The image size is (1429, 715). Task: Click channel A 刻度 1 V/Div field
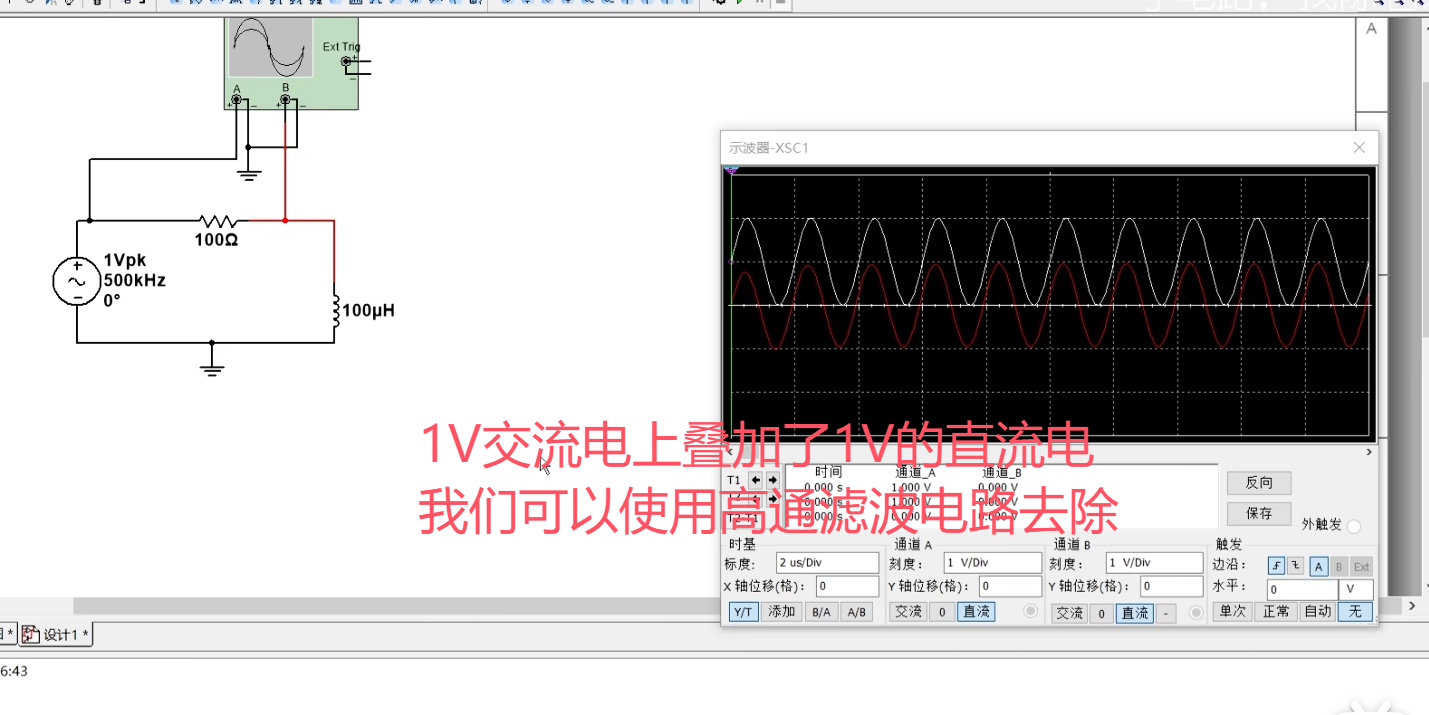click(x=993, y=564)
